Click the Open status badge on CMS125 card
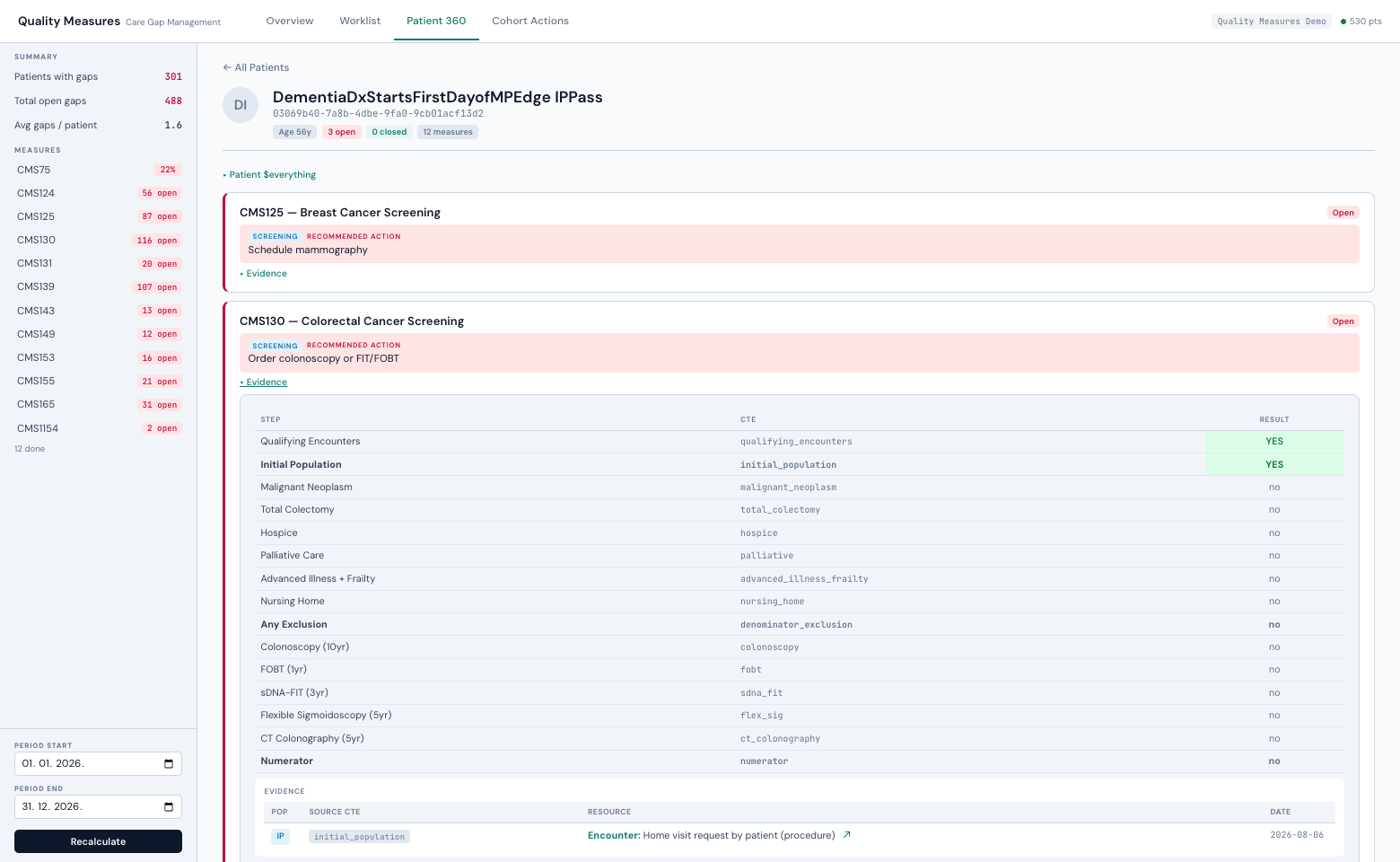 1343,213
